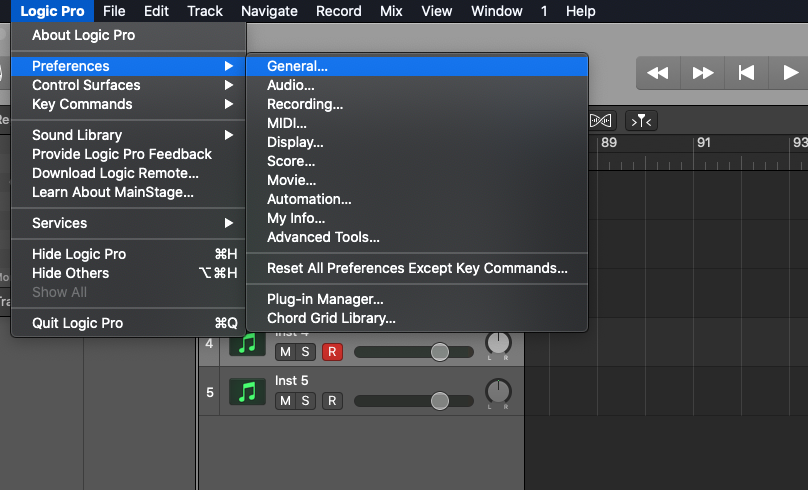
Task: Expand the Control Surfaces submenu
Action: pos(128,85)
